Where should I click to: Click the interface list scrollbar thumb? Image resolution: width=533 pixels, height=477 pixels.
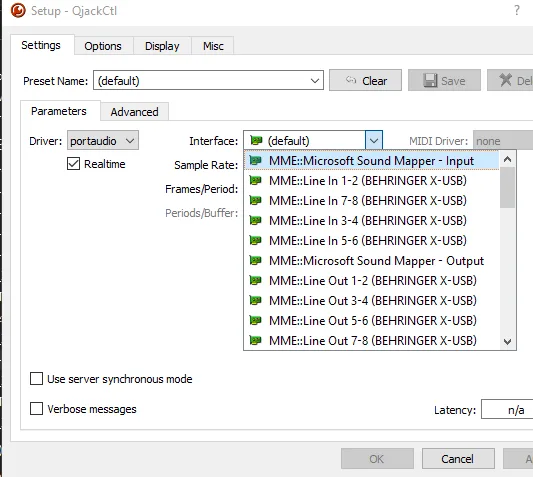click(508, 187)
